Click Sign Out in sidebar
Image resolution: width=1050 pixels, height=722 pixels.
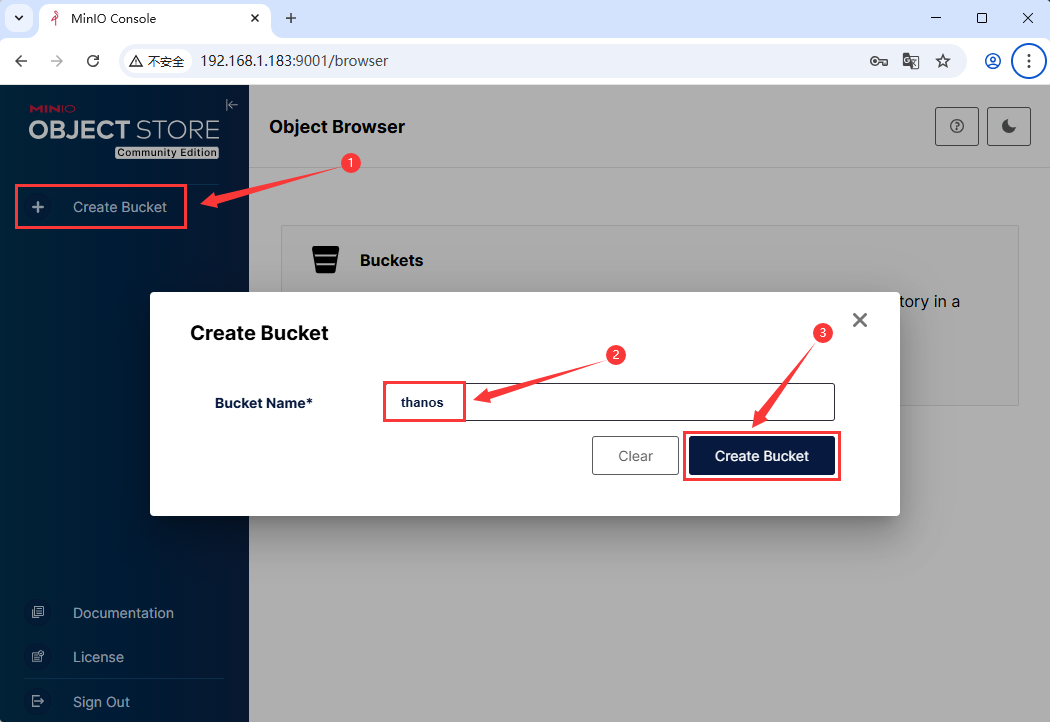point(101,702)
